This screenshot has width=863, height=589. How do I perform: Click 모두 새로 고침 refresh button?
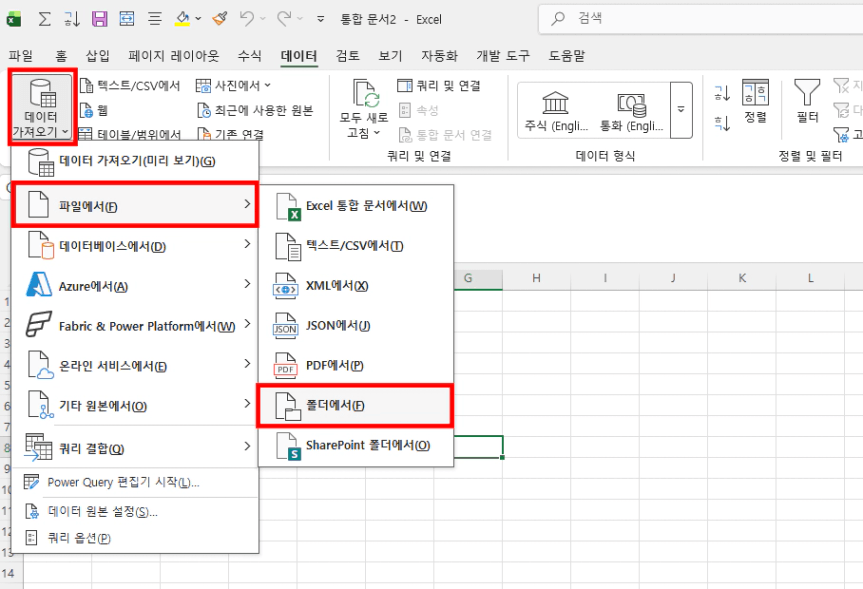pyautogui.click(x=363, y=111)
